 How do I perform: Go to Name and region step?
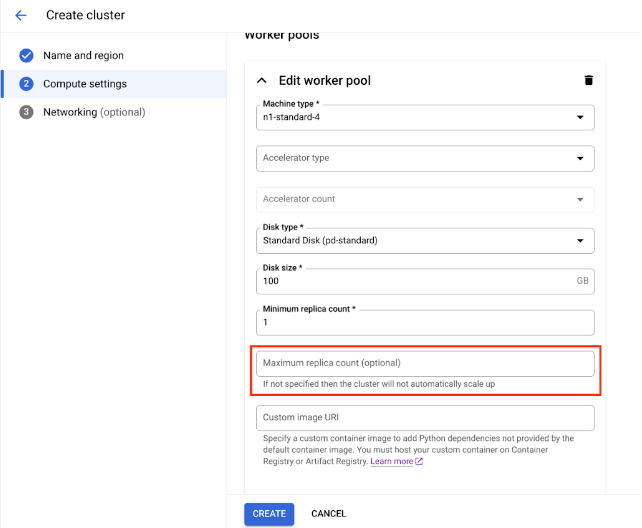83,56
